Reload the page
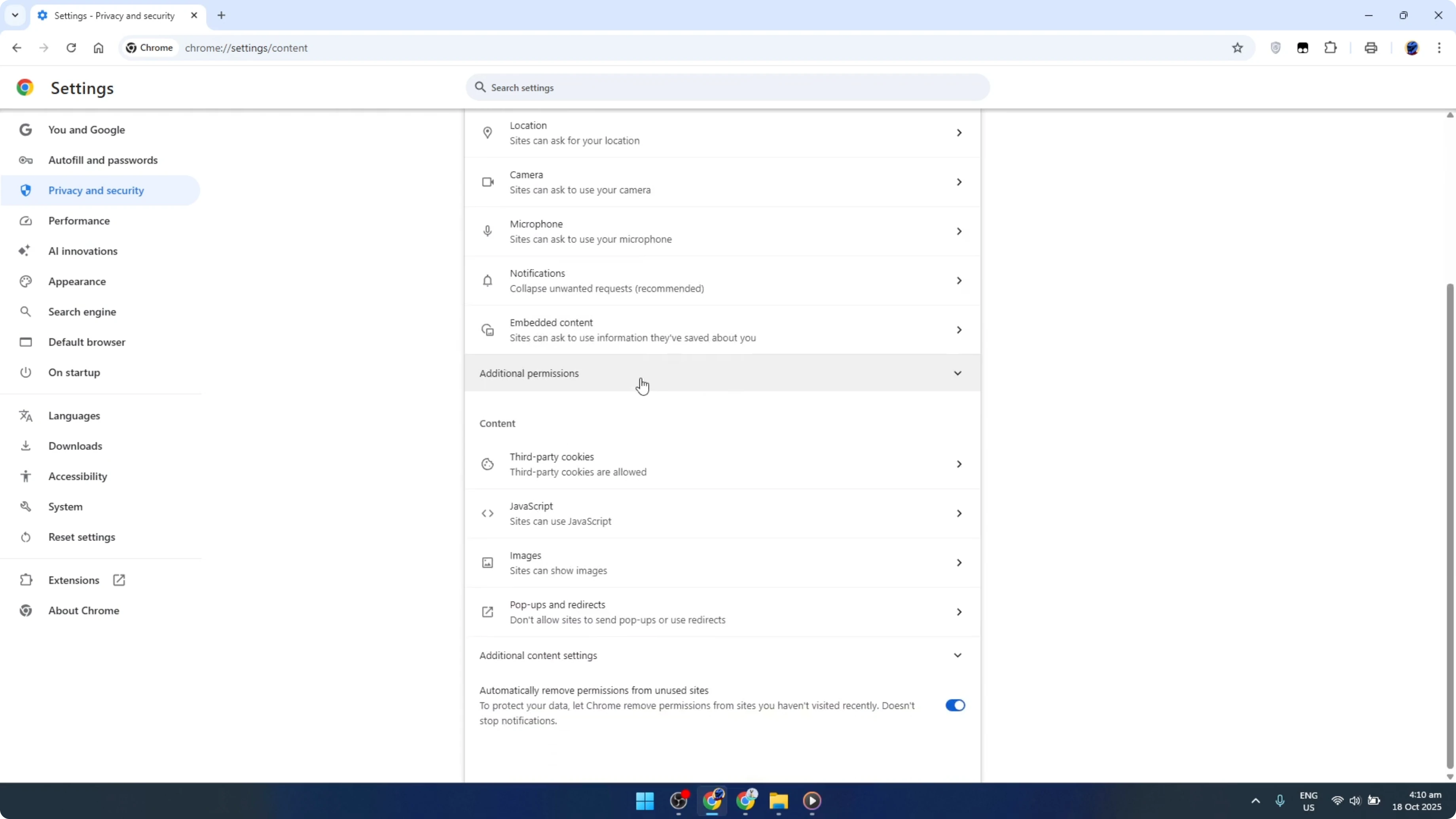Viewport: 1456px width, 819px height. click(x=71, y=47)
